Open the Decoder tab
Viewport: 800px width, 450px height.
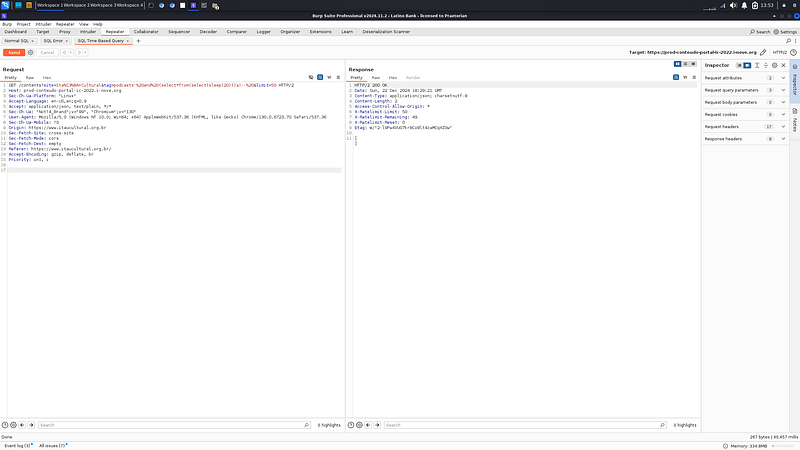pyautogui.click(x=208, y=32)
